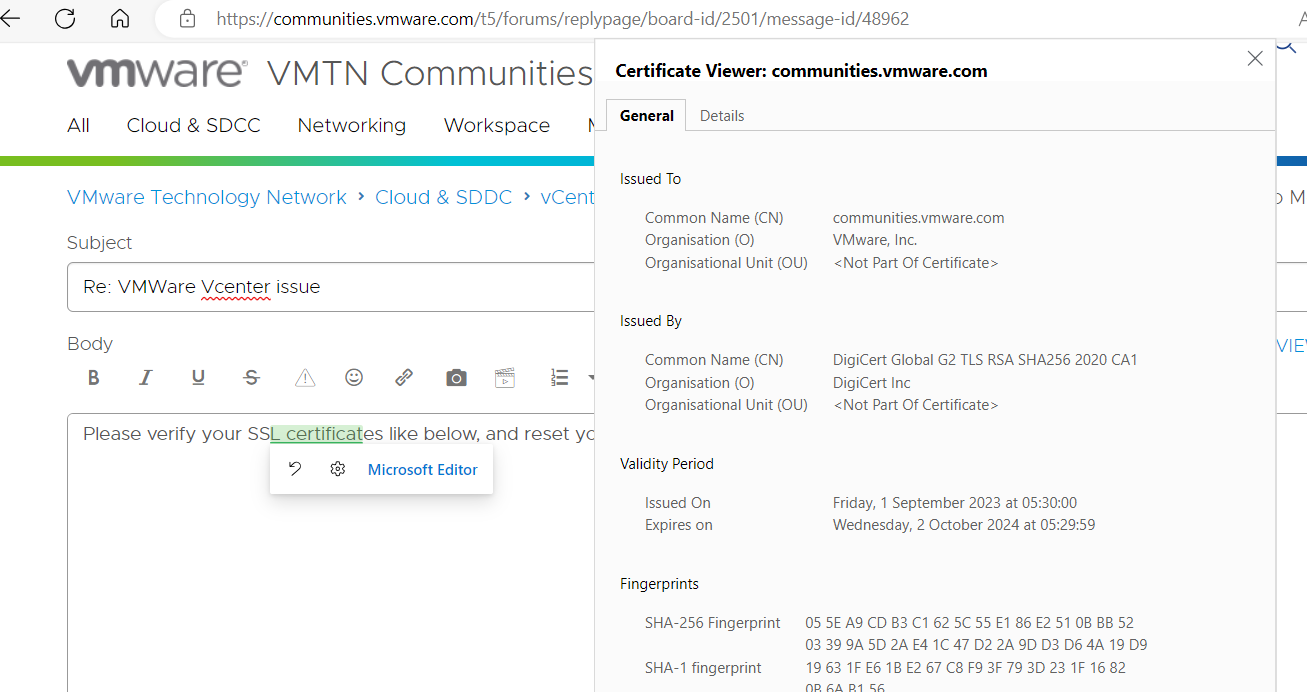
Task: Toggle bold formatting
Action: click(x=93, y=377)
